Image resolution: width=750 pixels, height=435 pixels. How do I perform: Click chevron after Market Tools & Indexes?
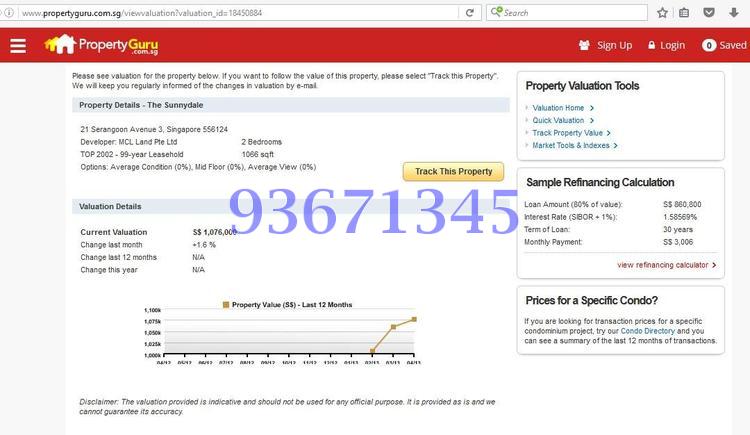point(616,145)
